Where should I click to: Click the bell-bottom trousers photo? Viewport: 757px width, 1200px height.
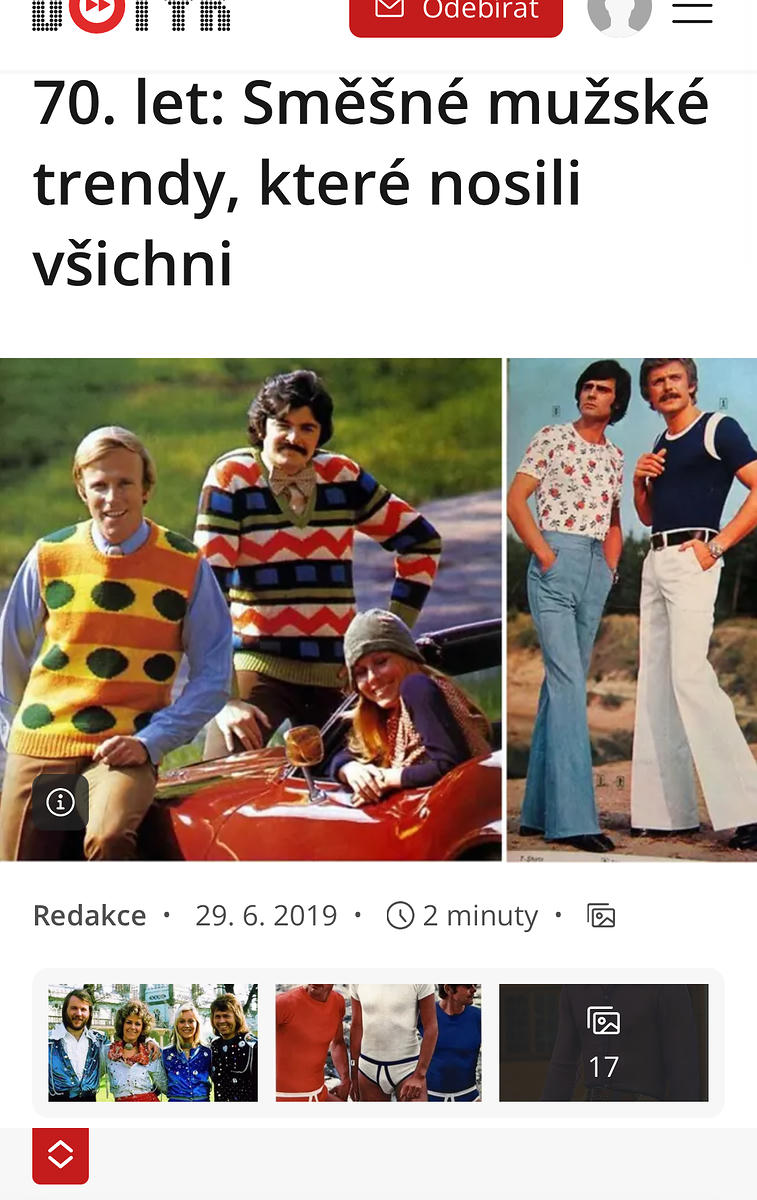point(632,610)
